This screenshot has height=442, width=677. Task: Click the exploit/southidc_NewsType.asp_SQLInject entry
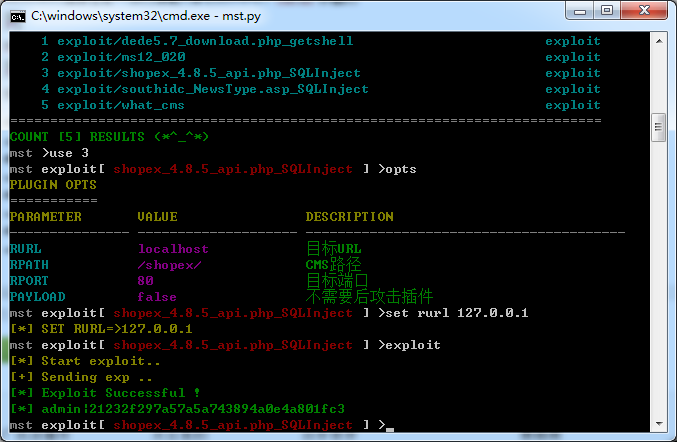[x=212, y=89]
